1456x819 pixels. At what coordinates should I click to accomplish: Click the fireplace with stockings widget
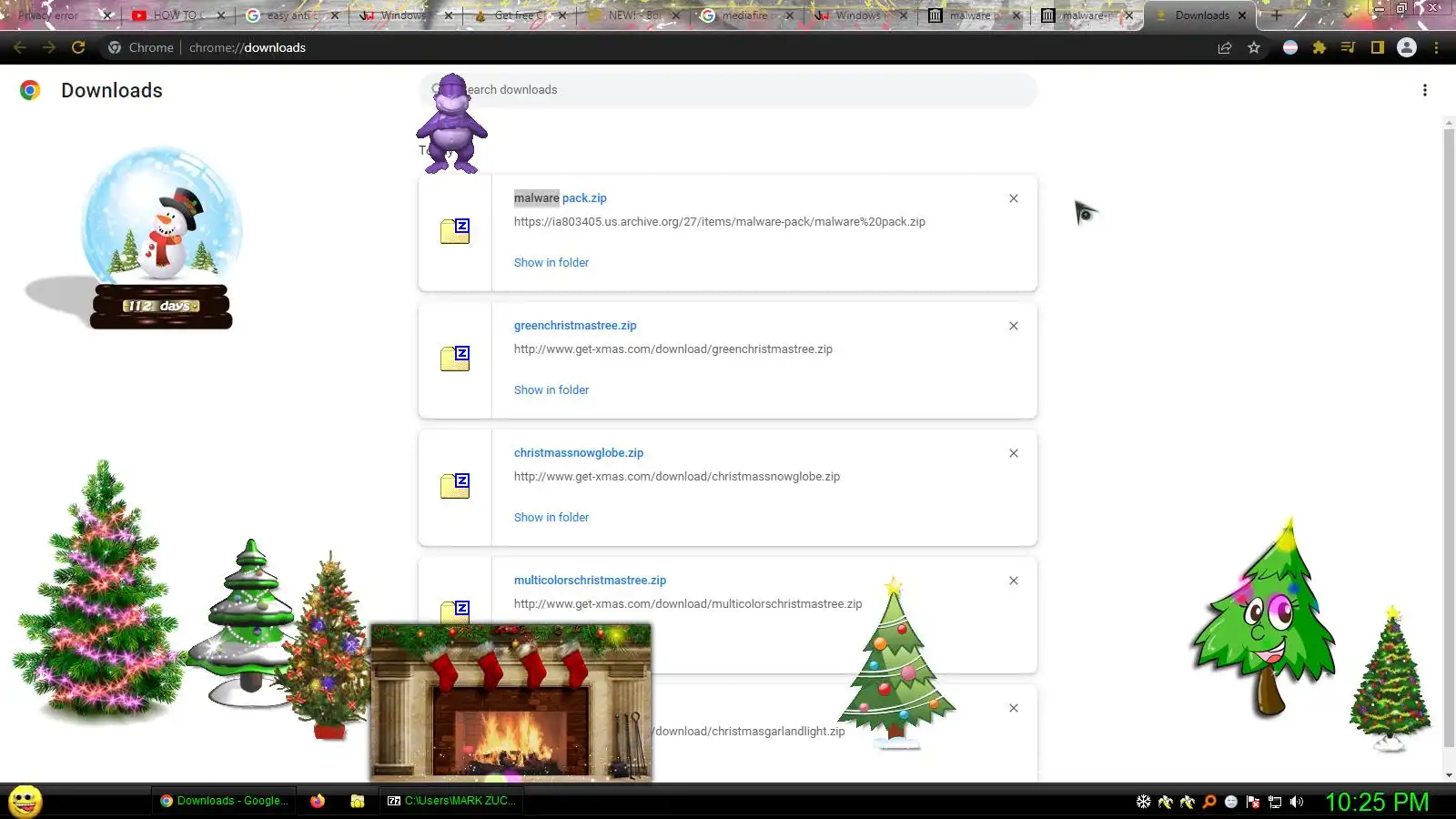coord(511,703)
